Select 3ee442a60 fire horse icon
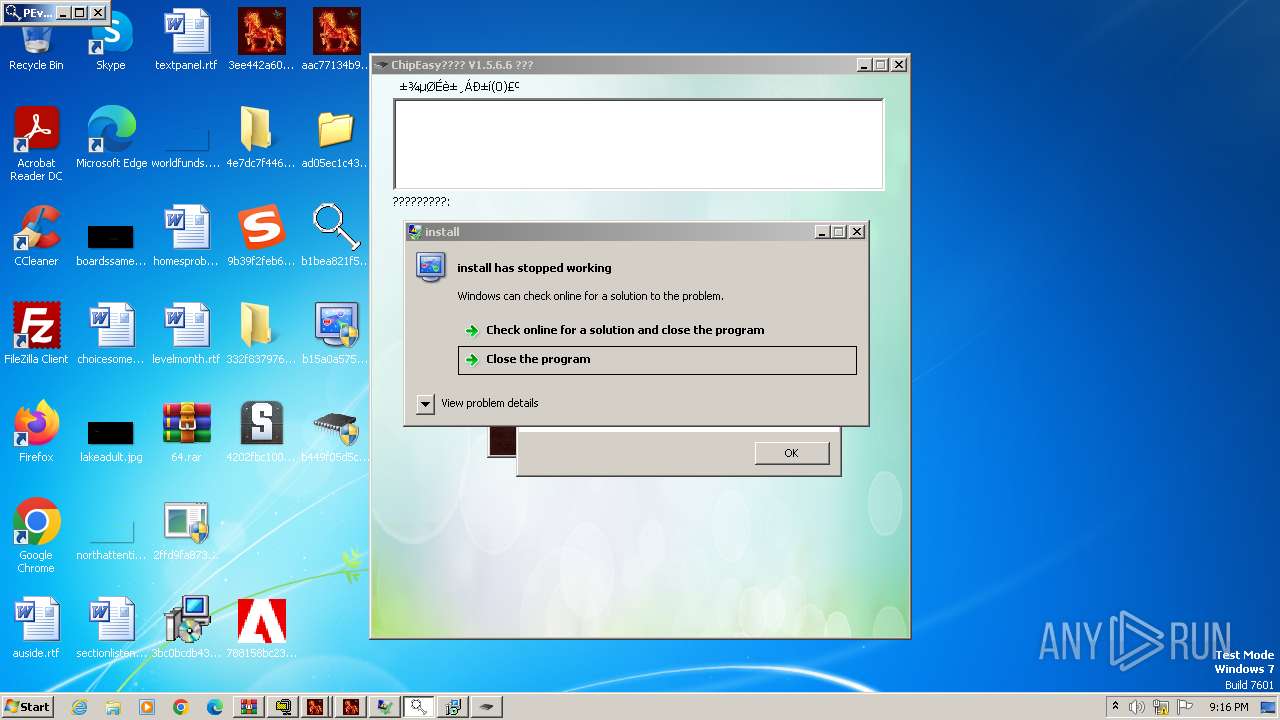 click(261, 42)
